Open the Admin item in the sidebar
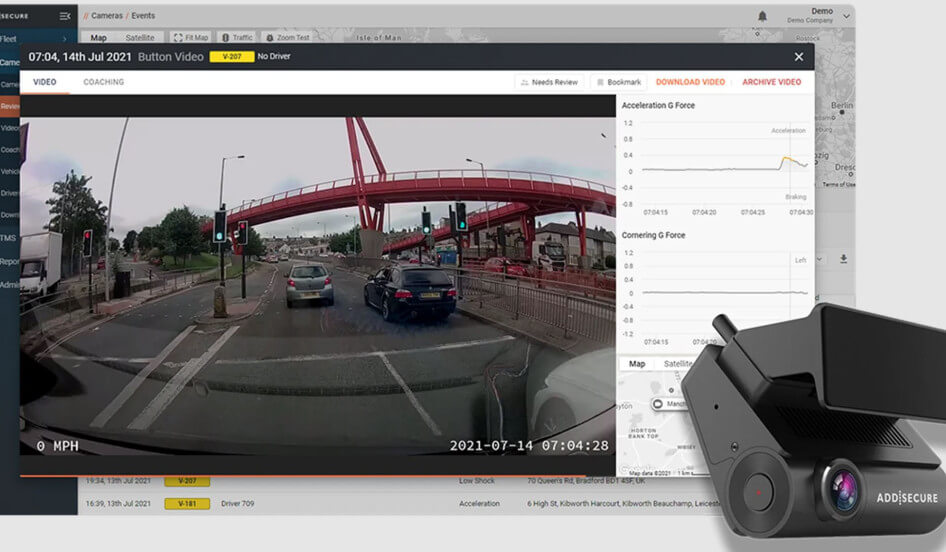 pyautogui.click(x=10, y=285)
